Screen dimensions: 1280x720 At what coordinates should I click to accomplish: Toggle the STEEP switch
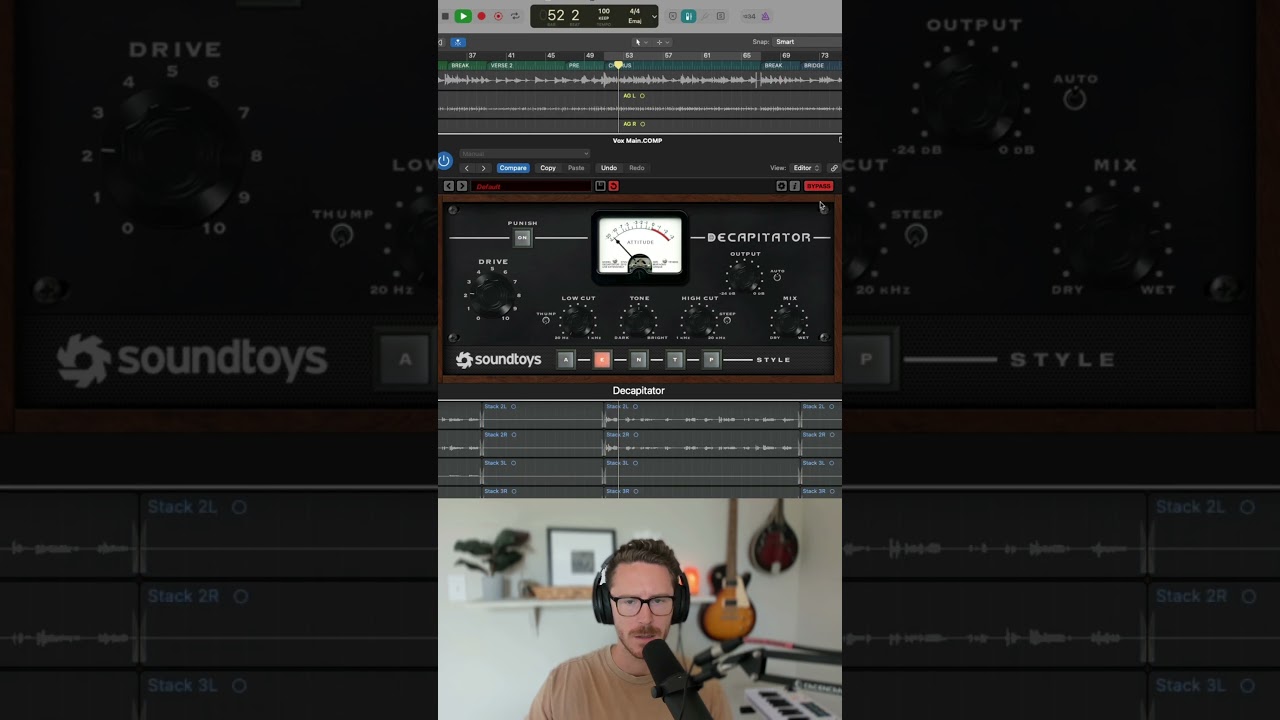point(727,320)
